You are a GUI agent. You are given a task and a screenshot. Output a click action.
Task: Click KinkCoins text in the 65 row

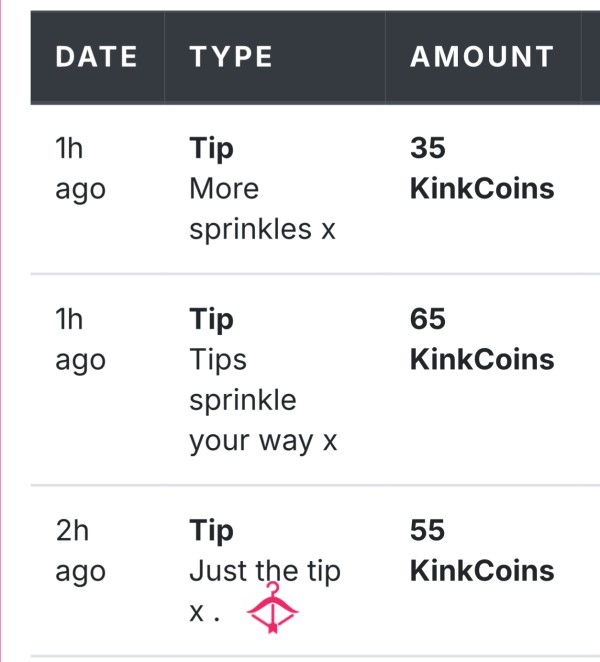[482, 360]
